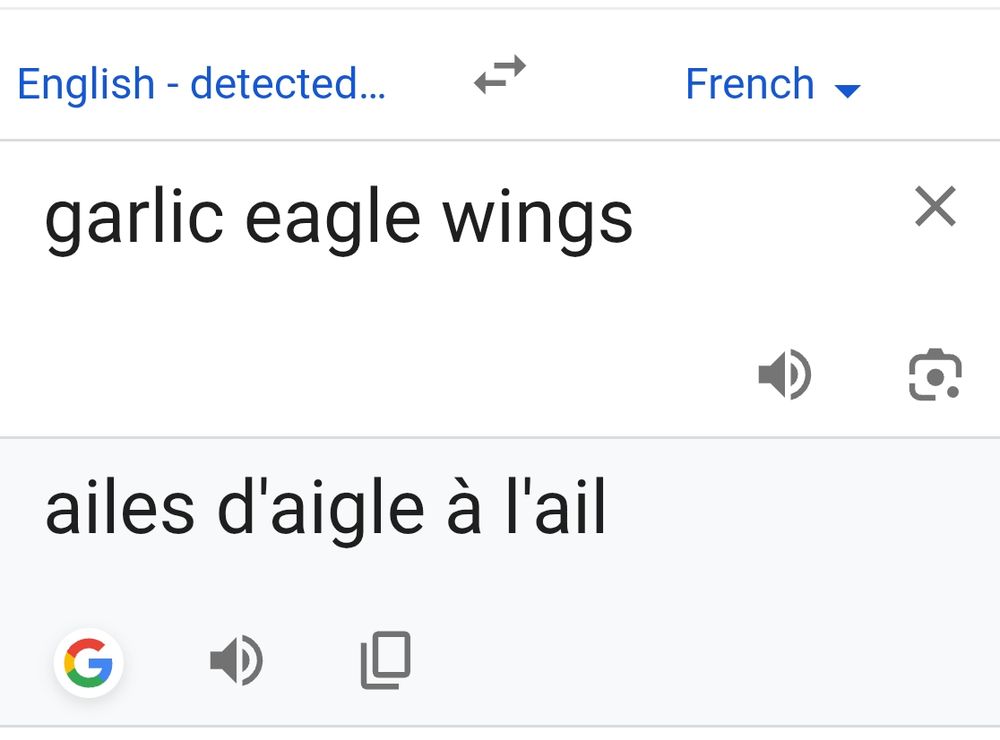Select the English - detected language label
Image resolution: width=1000 pixels, height=740 pixels.
click(200, 84)
